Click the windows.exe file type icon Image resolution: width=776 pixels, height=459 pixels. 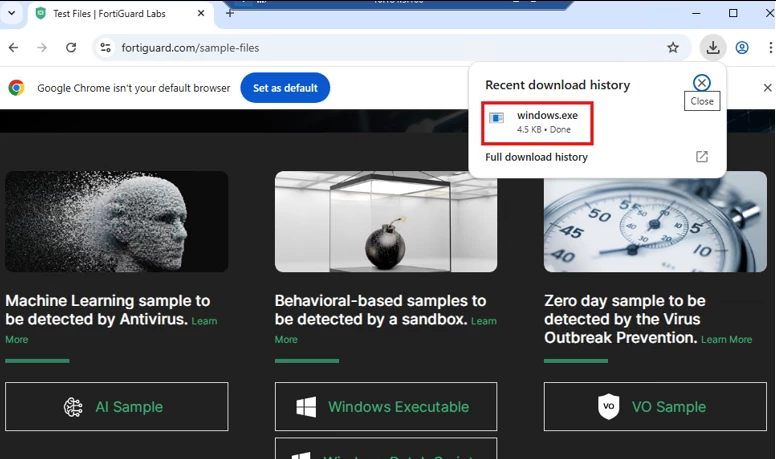coord(496,118)
